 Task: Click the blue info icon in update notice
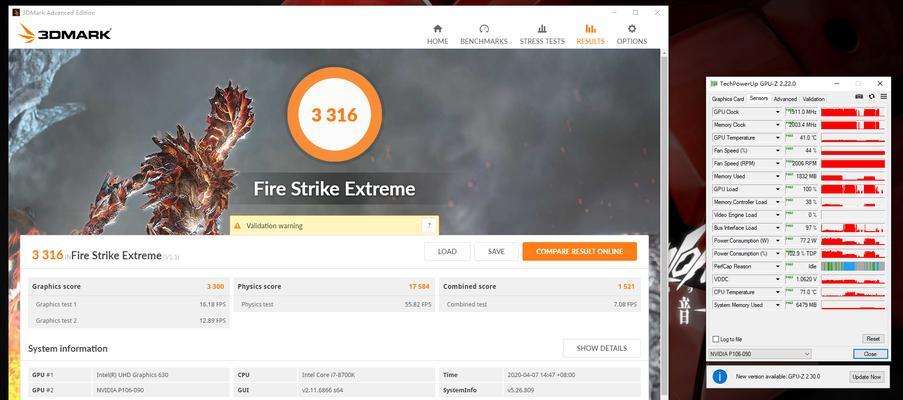point(720,376)
